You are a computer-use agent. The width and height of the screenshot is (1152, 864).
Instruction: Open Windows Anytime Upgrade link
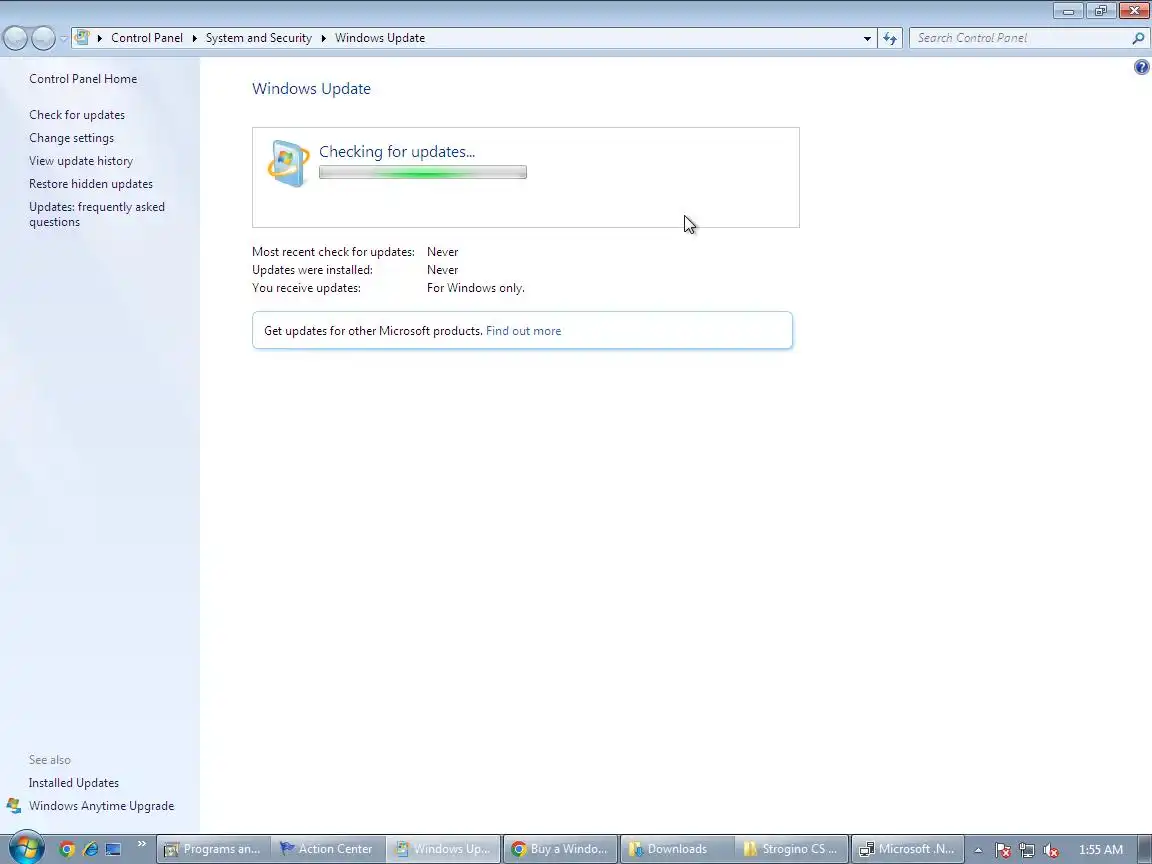point(101,806)
